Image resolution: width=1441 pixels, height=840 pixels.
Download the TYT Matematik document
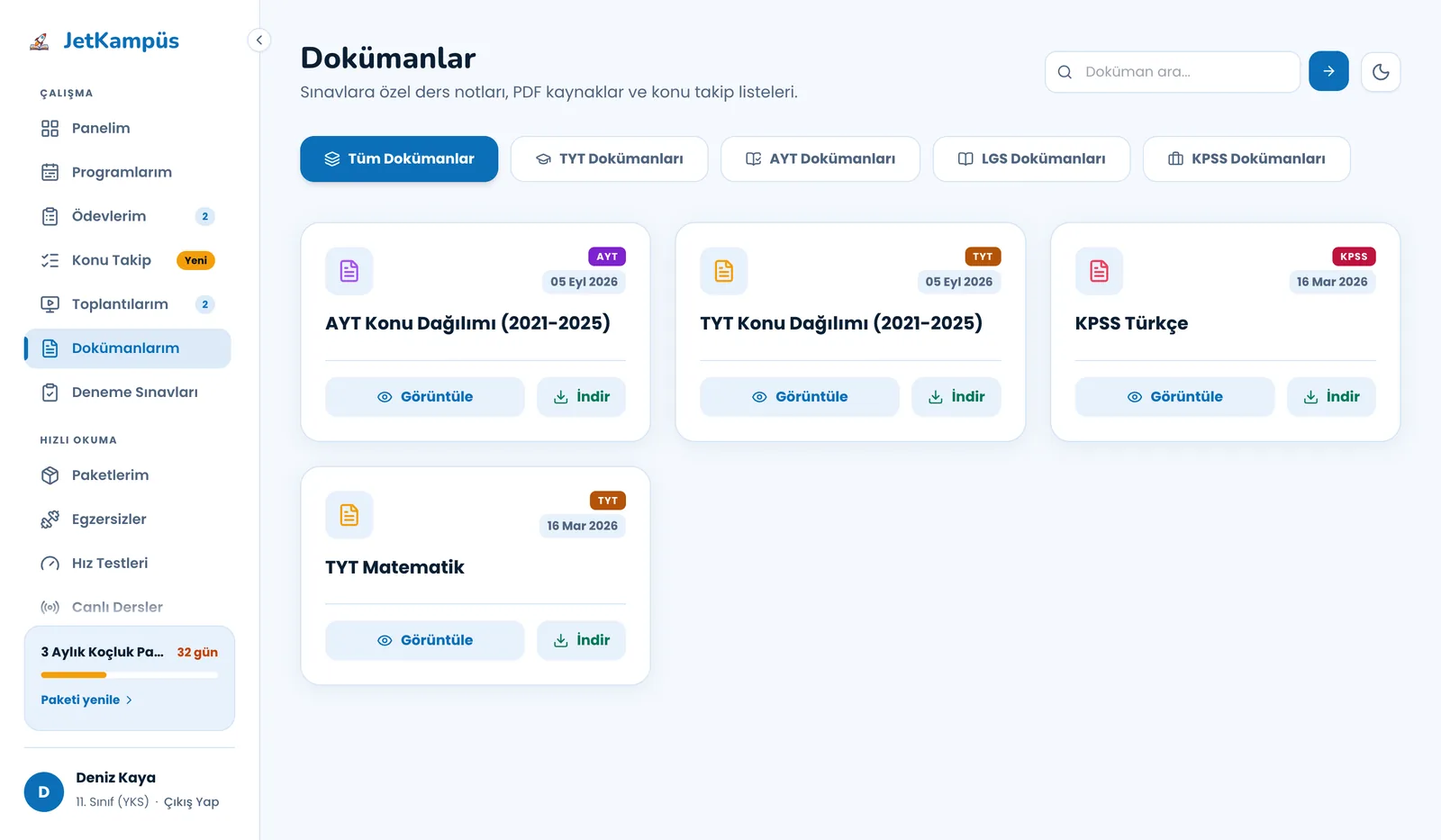(582, 641)
